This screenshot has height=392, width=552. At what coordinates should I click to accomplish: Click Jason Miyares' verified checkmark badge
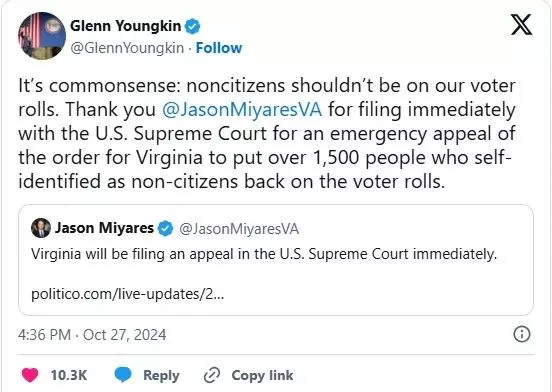pos(165,229)
